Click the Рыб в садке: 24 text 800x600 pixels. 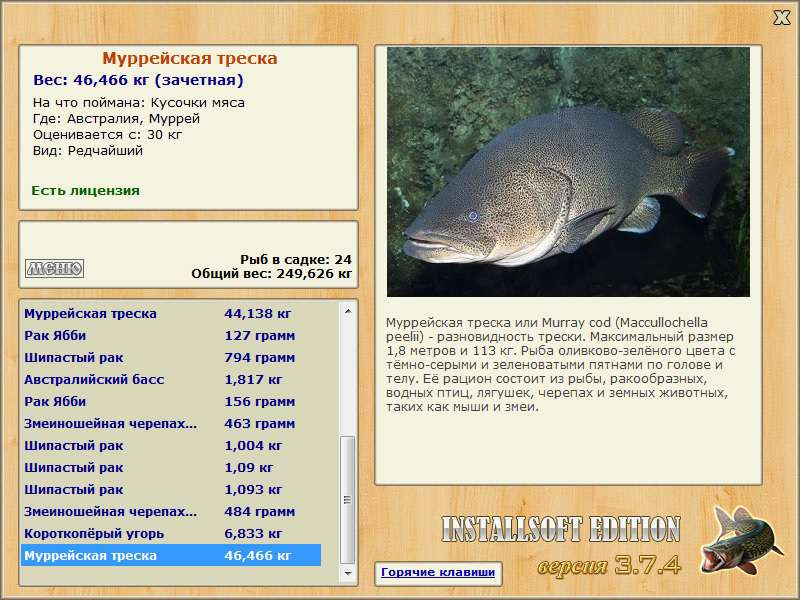(296, 260)
